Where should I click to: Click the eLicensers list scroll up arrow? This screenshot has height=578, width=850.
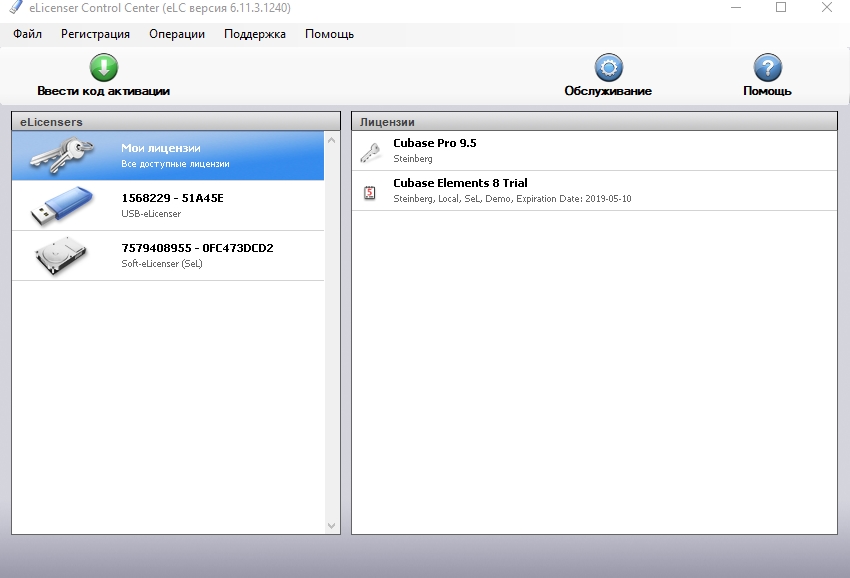(332, 140)
